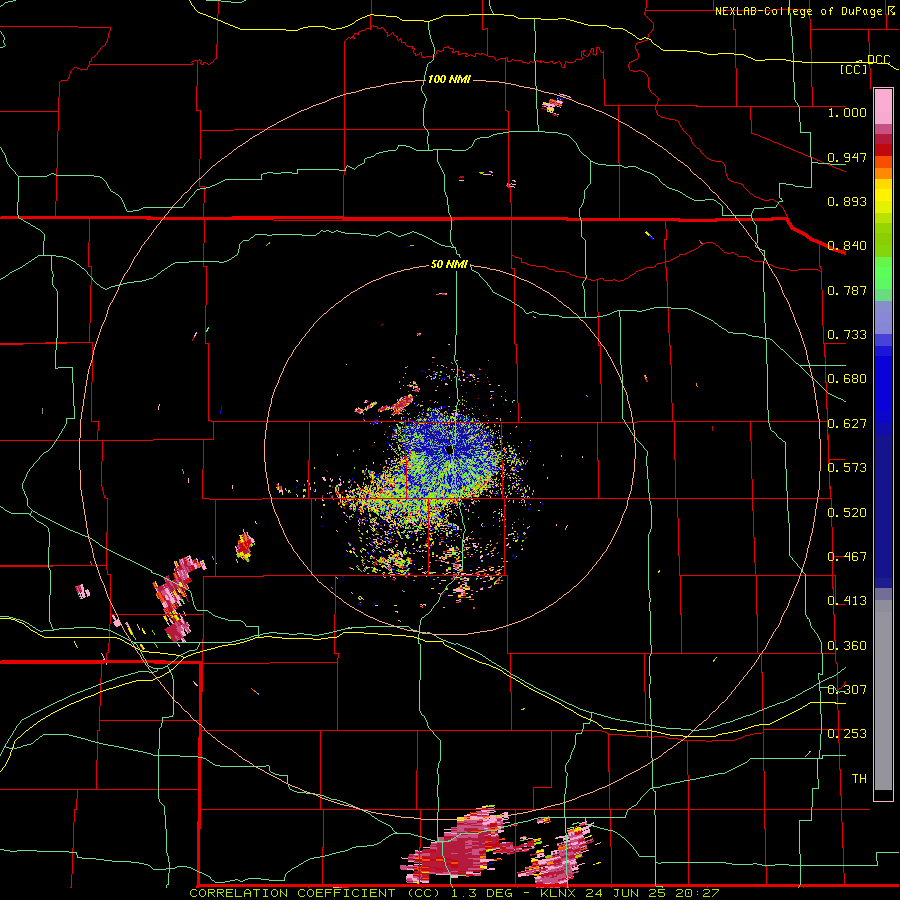Pick the bright green swatch near 0.787
Screen dimensions: 900x900
[883, 276]
